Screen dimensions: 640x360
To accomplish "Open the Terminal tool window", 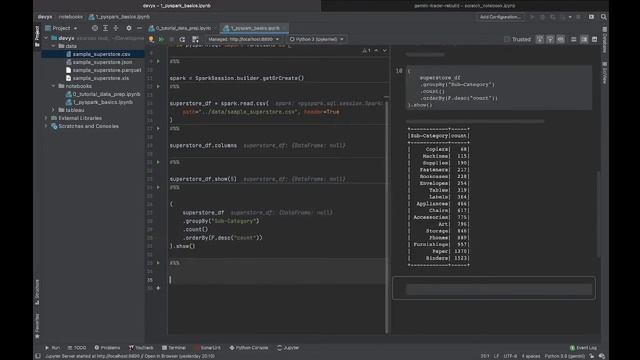I will [x=173, y=348].
